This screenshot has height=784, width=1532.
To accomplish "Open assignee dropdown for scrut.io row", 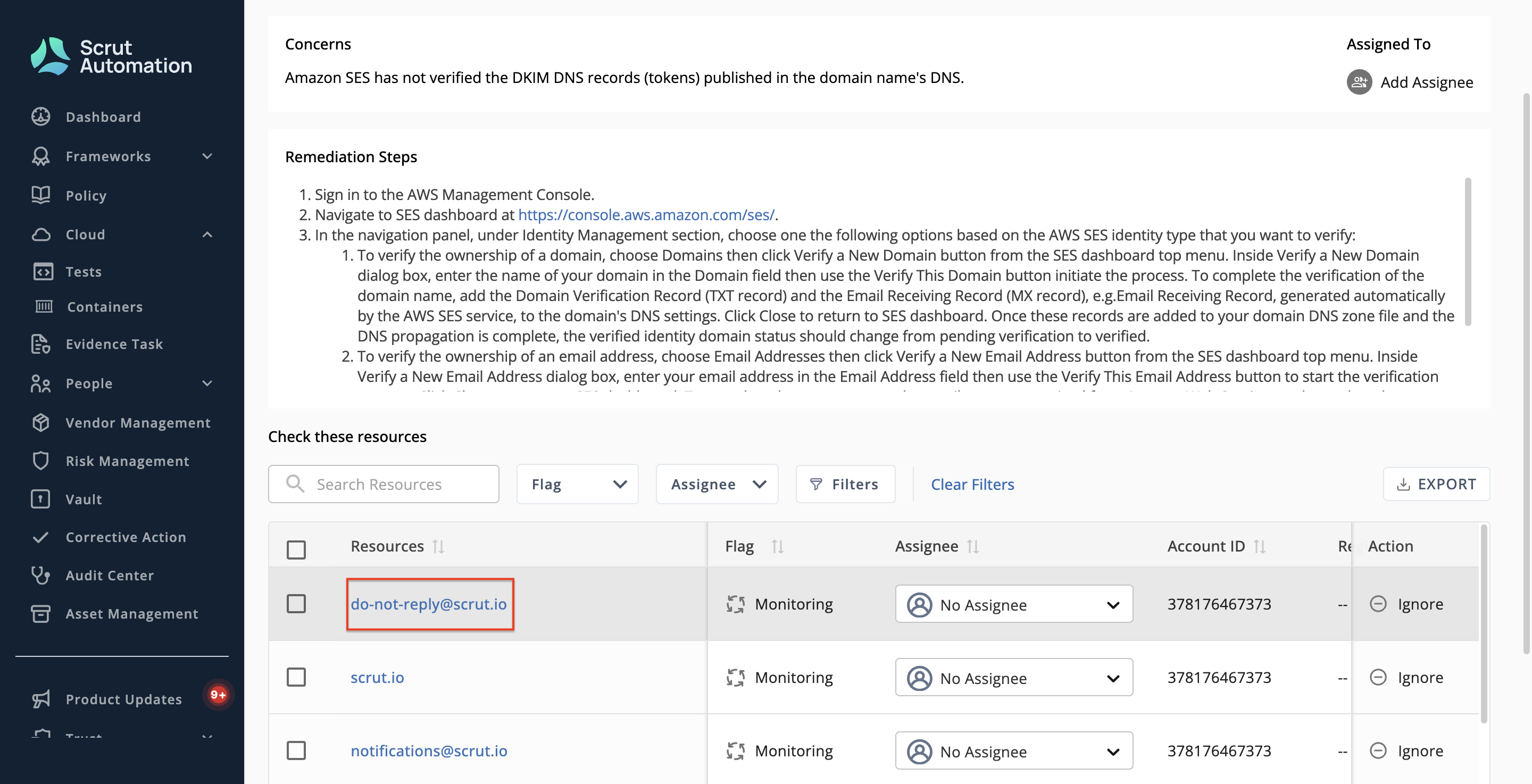I will (1013, 678).
